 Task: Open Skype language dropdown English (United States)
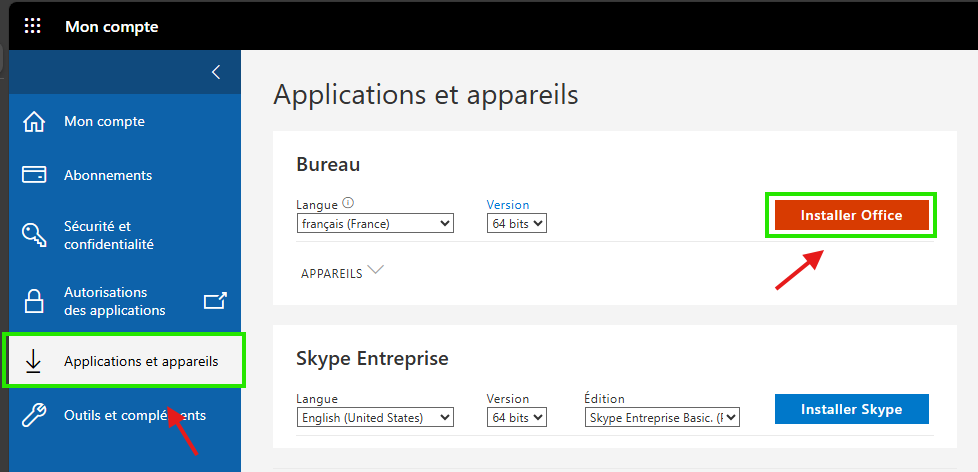(375, 417)
